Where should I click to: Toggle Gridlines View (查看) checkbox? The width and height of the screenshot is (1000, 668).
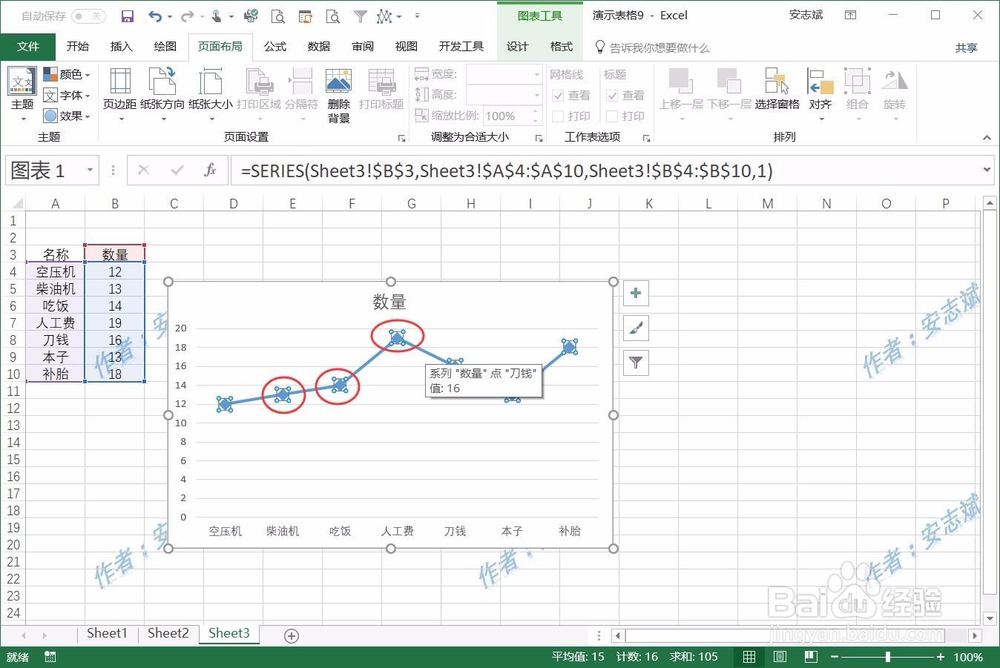click(x=558, y=96)
